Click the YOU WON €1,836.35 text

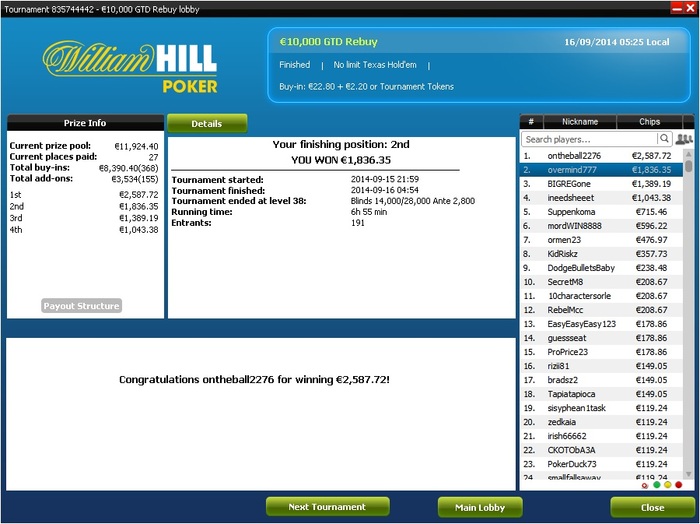pyautogui.click(x=341, y=160)
